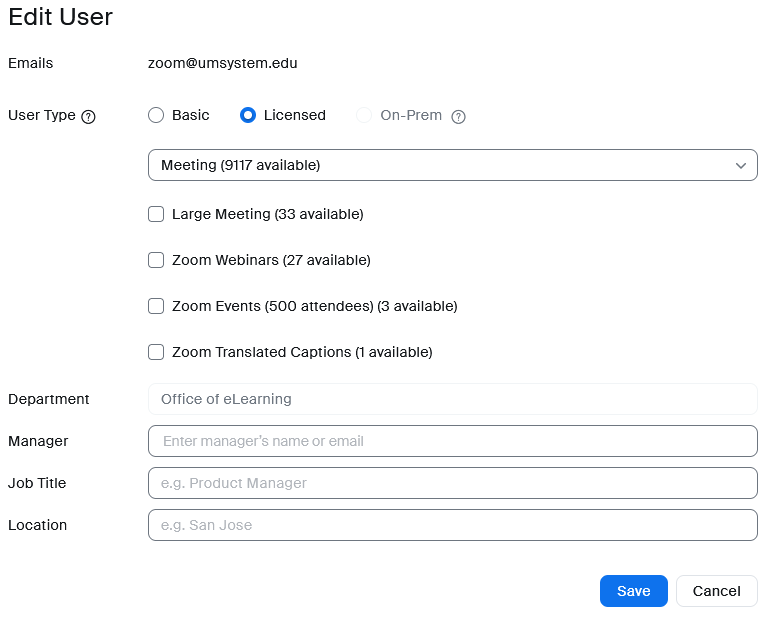Focus the Manager name or email field
The image size is (775, 627).
[453, 441]
